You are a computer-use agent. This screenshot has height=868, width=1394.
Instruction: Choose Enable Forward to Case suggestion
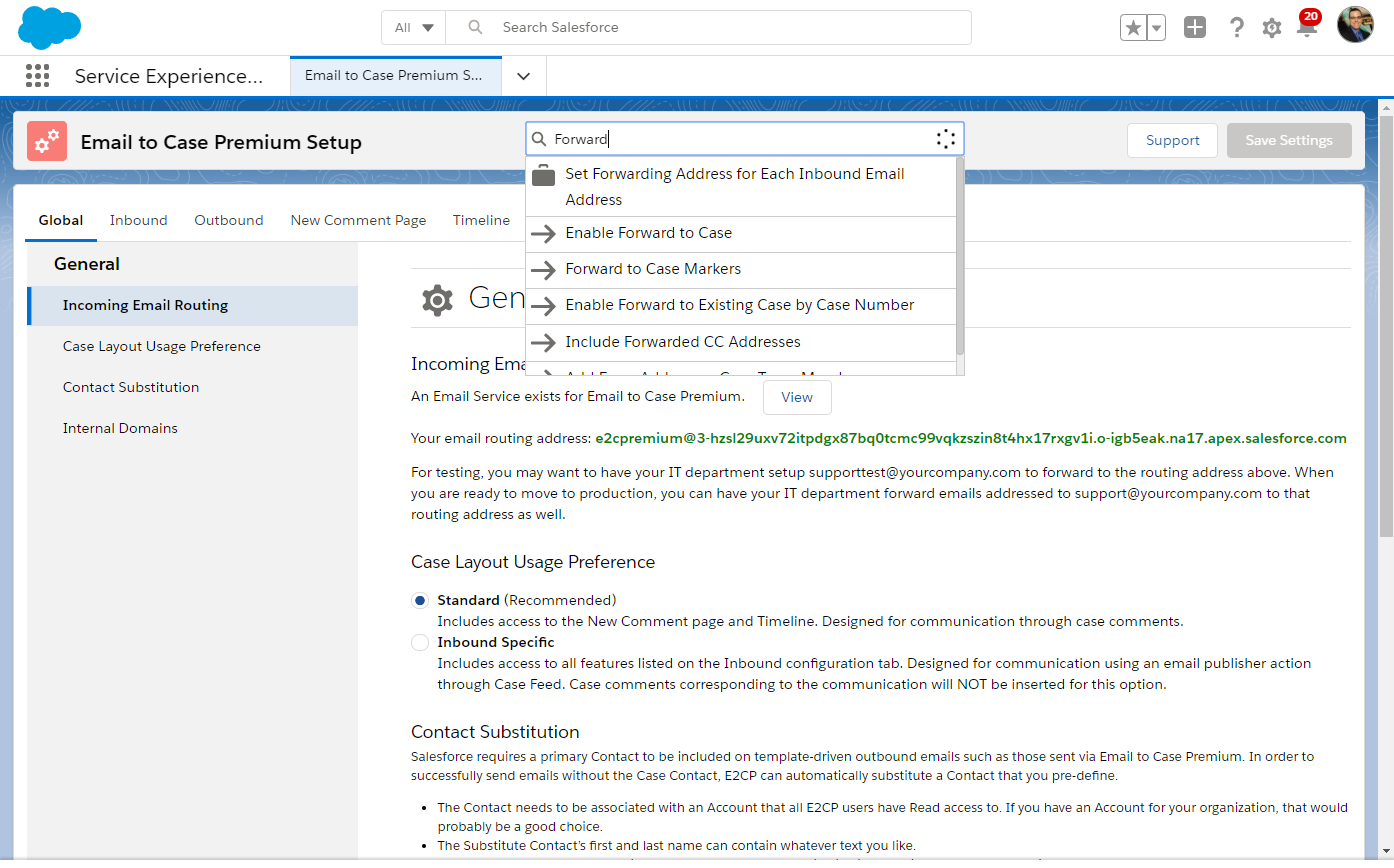[741, 233]
